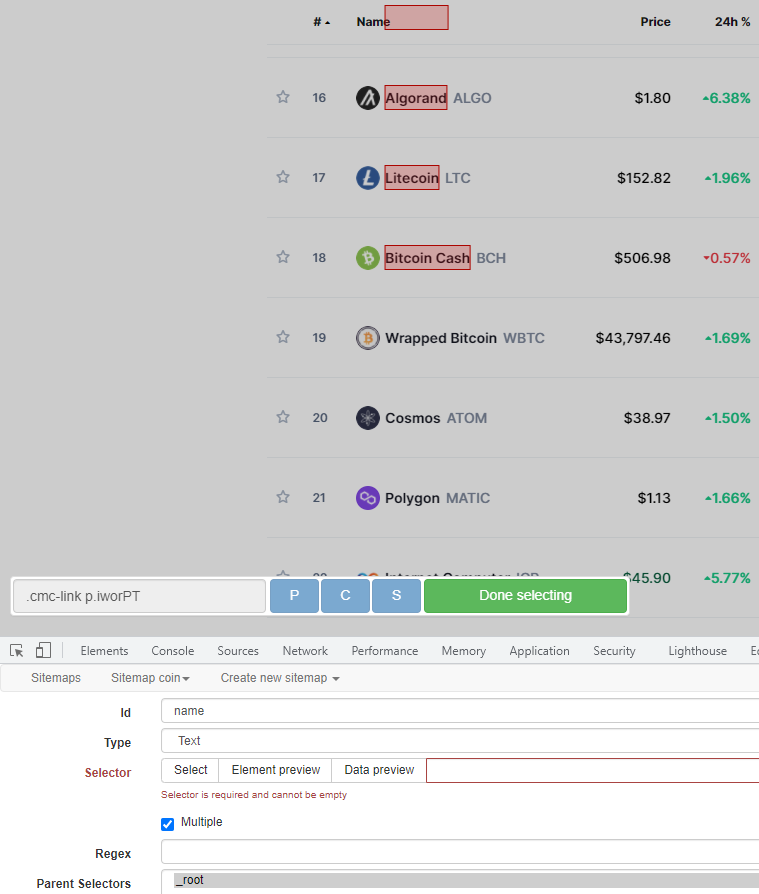759x894 pixels.
Task: Open the Console tab
Action: click(173, 651)
